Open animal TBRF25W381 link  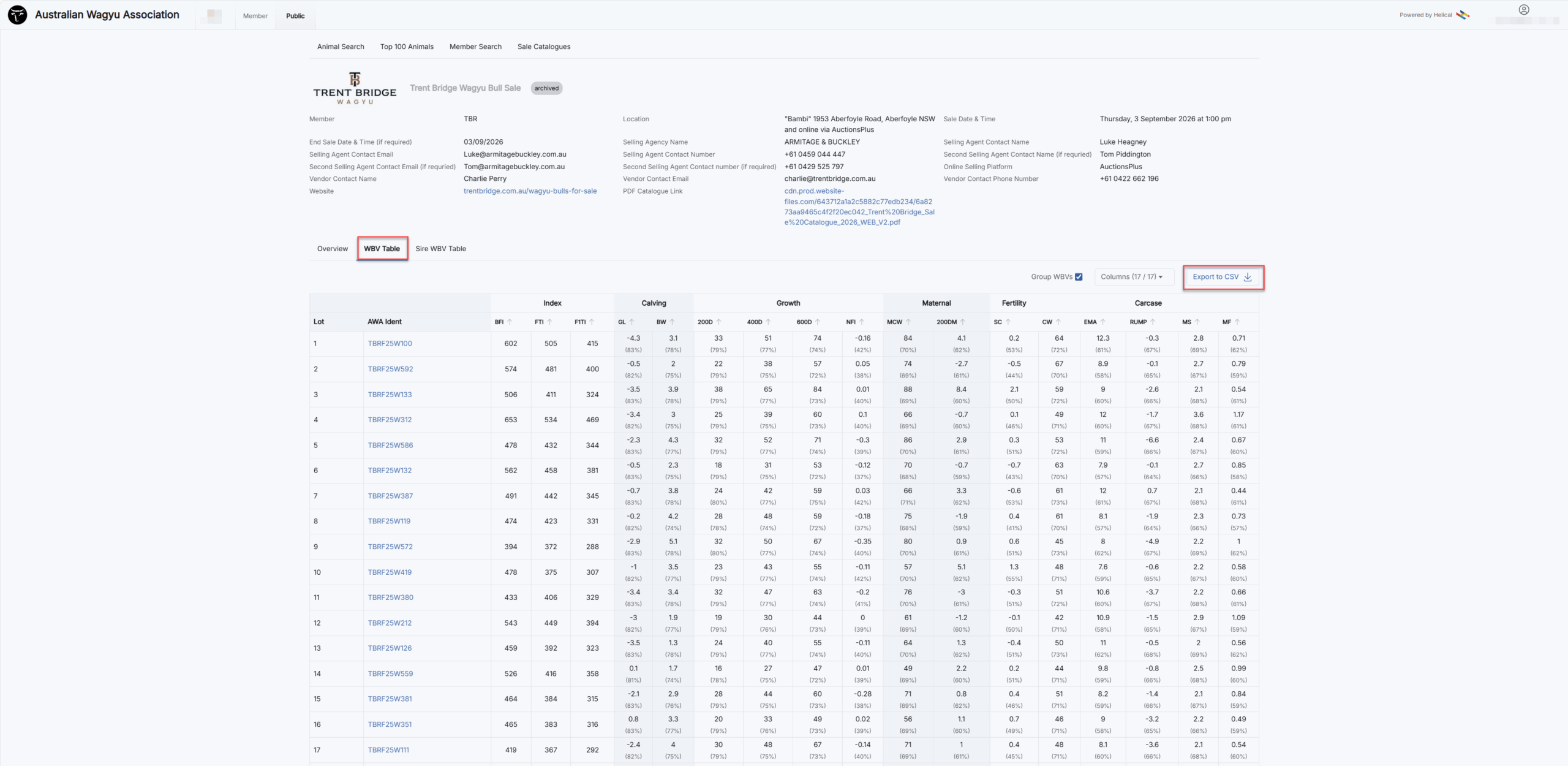click(390, 699)
